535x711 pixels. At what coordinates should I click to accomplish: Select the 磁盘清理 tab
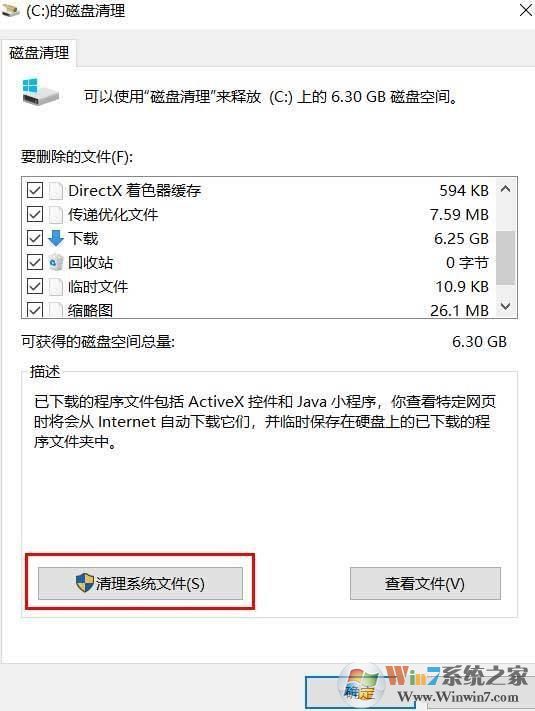[x=39, y=53]
